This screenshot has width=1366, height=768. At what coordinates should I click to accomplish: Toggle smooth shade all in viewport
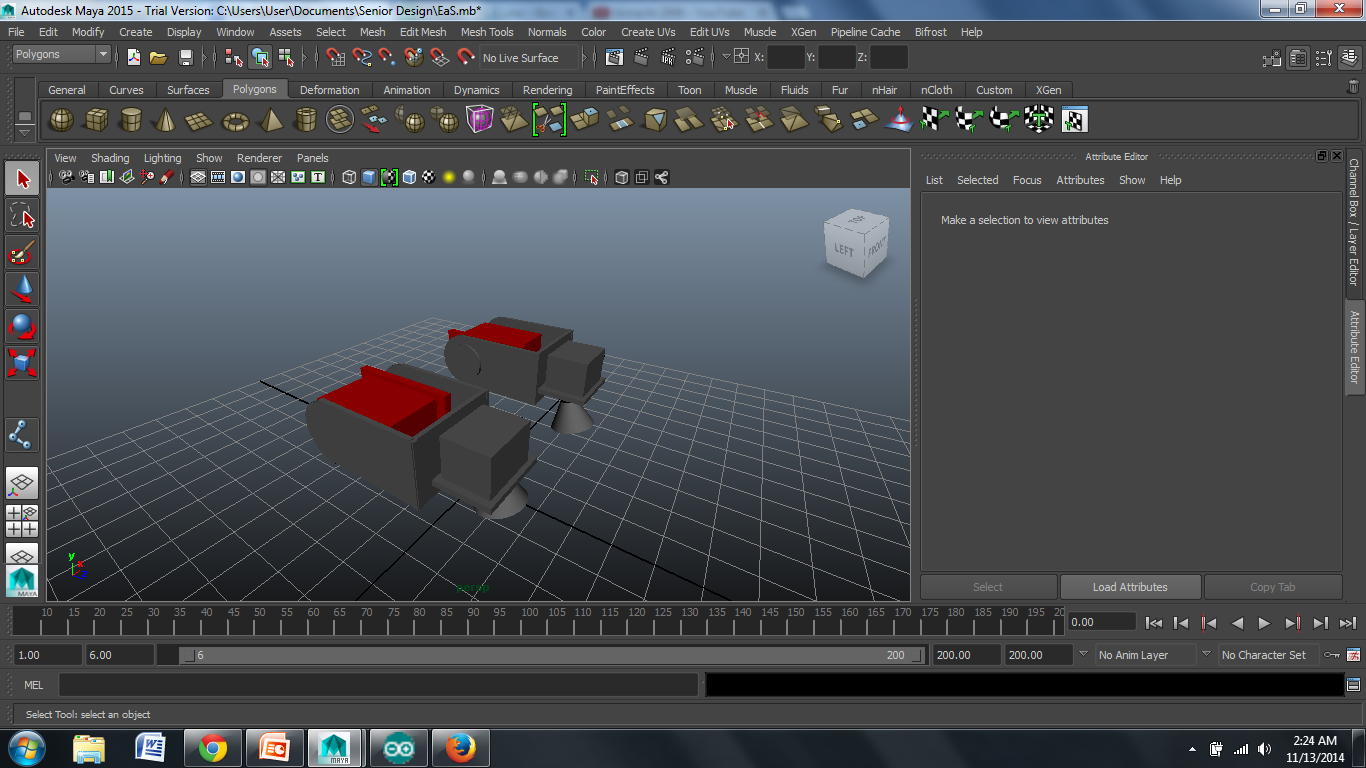(369, 177)
